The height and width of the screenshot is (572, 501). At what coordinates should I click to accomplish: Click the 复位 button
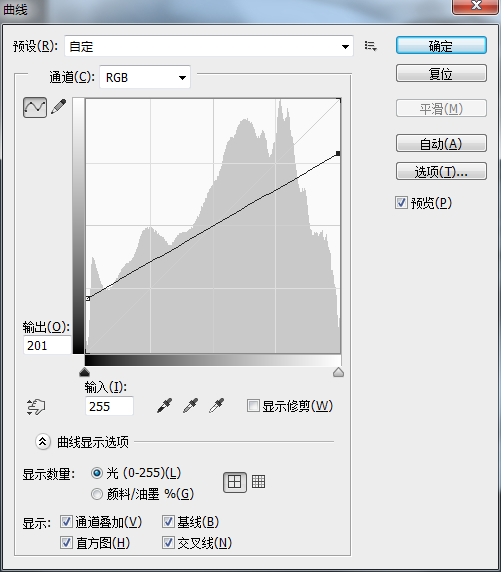tap(441, 73)
